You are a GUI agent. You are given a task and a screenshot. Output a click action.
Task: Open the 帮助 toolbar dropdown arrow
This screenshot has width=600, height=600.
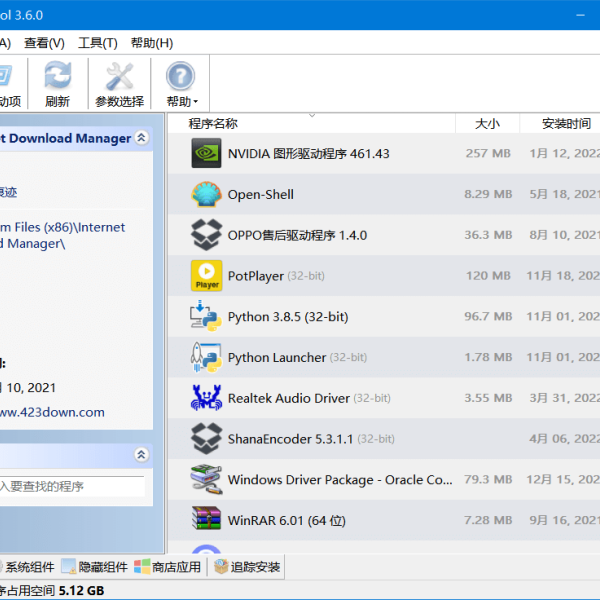(x=196, y=102)
